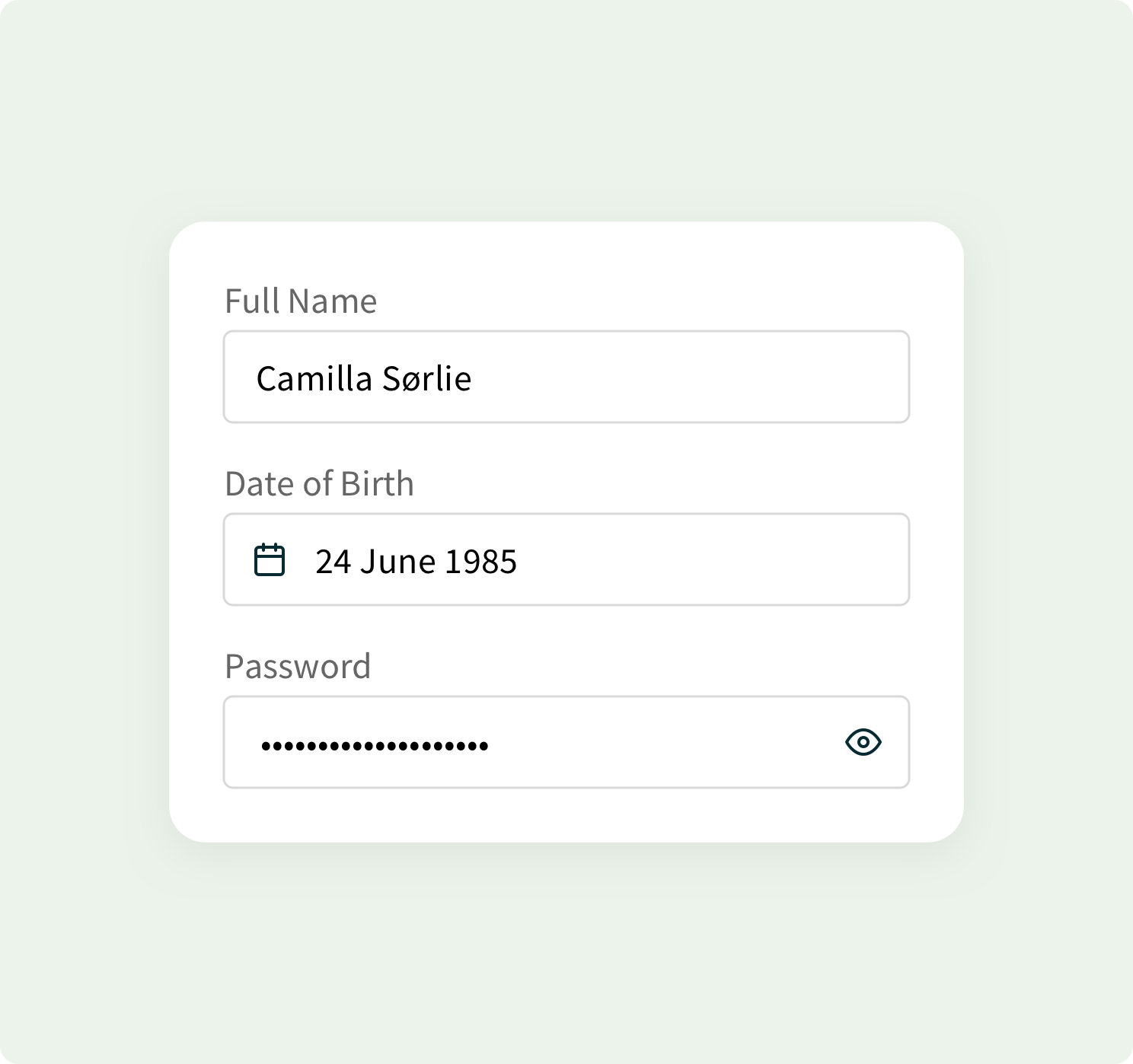This screenshot has width=1133, height=1064.
Task: Click the day "24" in the date
Action: pos(333,562)
